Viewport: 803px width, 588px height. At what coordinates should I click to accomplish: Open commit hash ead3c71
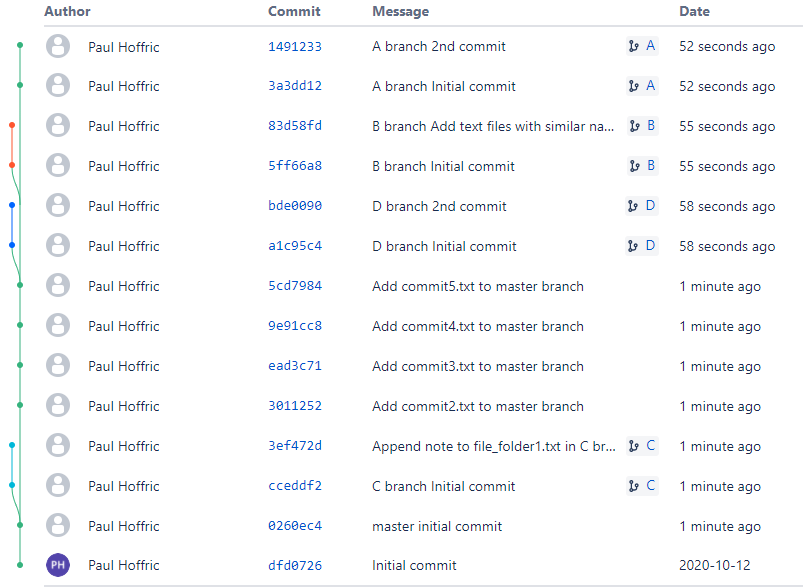pos(295,366)
